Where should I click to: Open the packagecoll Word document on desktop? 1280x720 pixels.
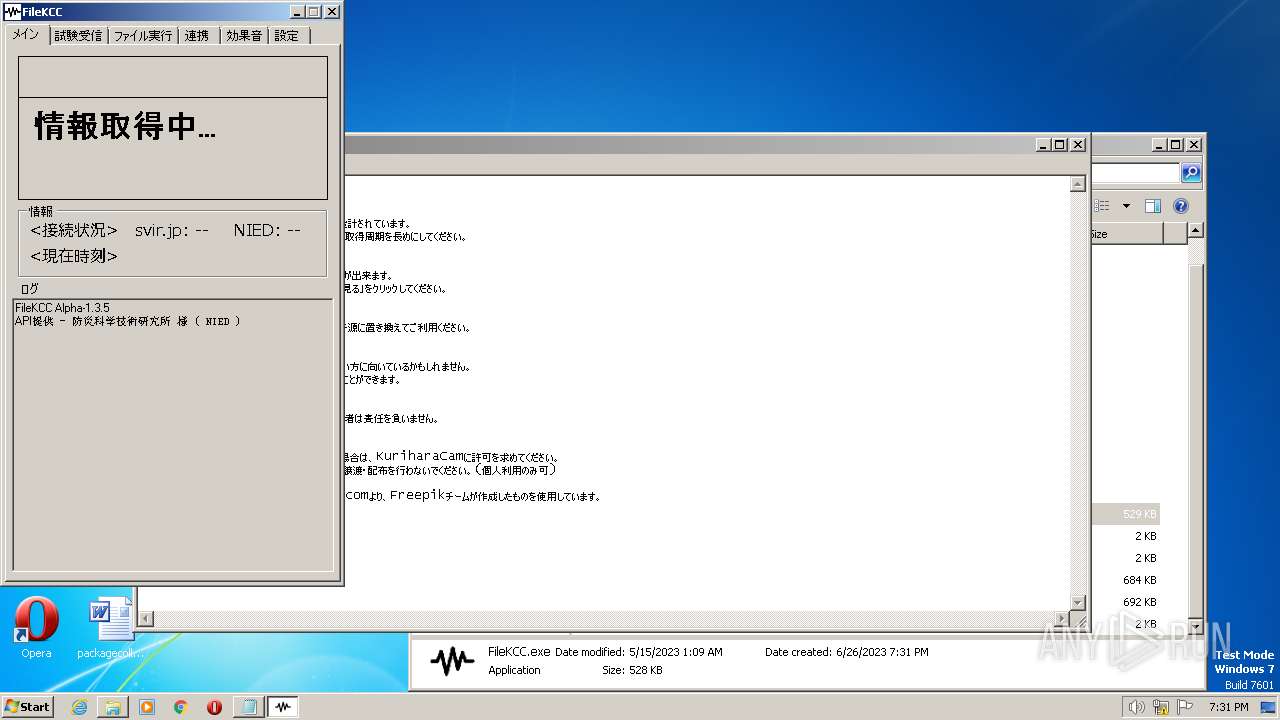point(110,627)
